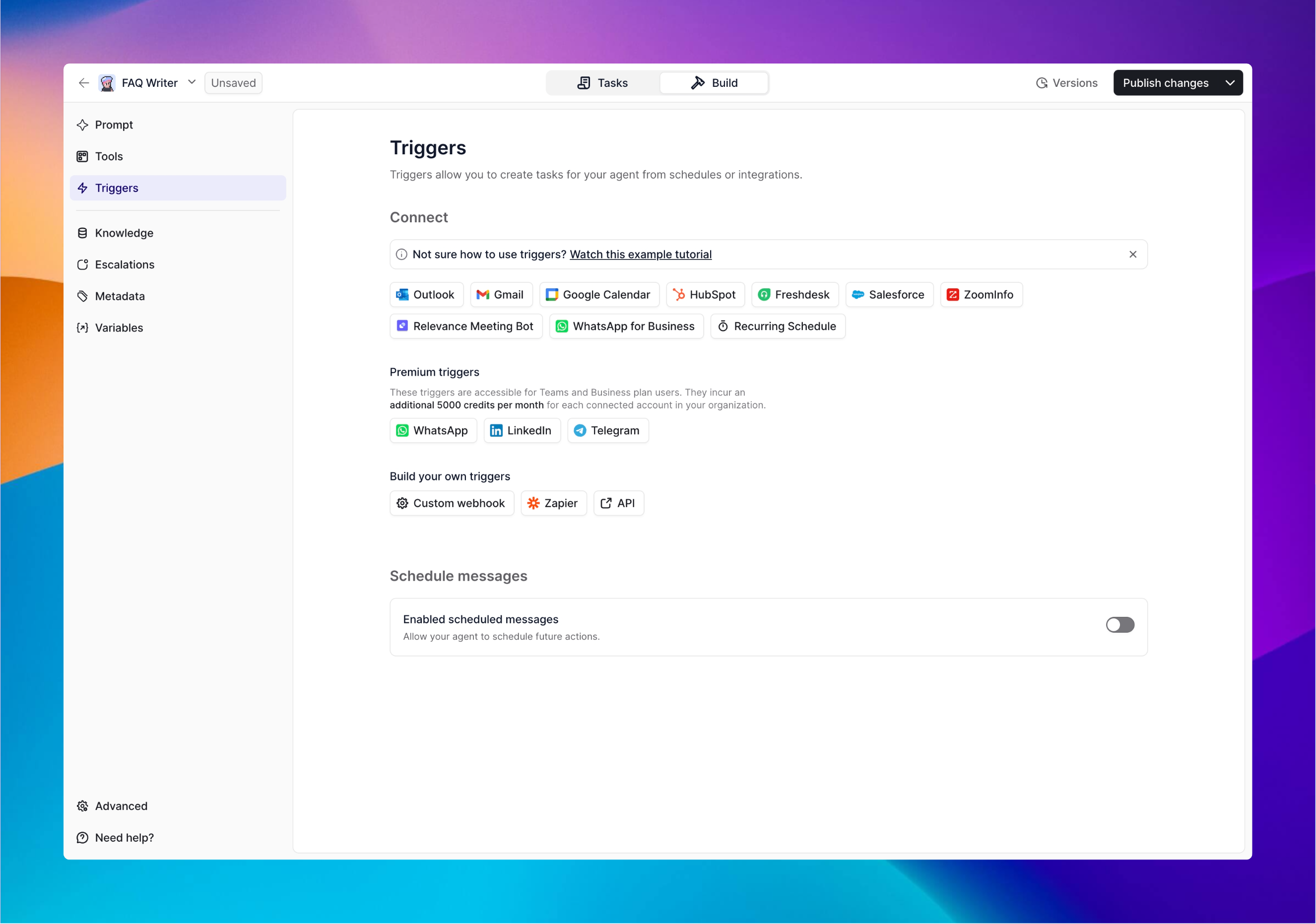Open the Escalations section in sidebar
This screenshot has height=924, width=1316.
[x=178, y=265]
